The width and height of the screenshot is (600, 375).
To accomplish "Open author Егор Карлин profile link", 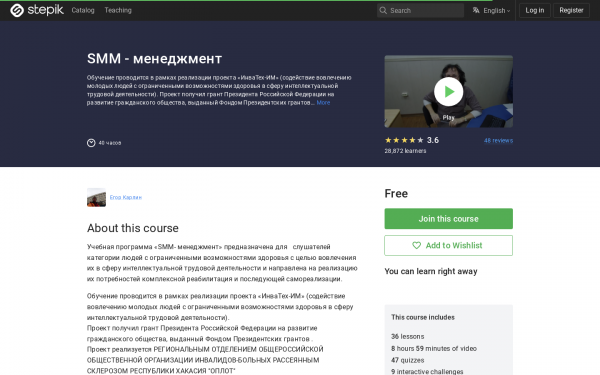I will click(x=126, y=197).
